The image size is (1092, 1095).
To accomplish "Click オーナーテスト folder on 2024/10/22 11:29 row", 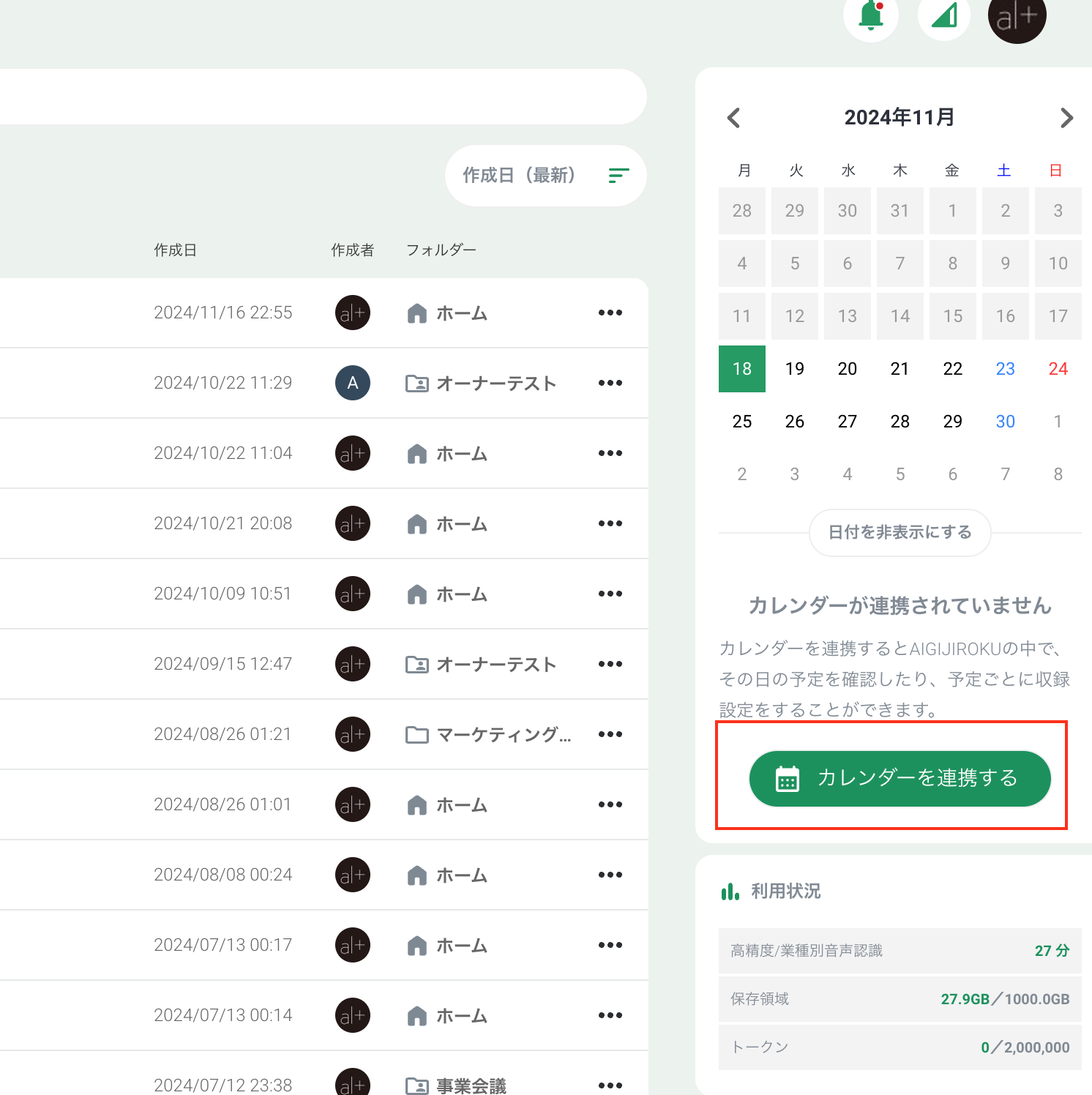I will point(481,384).
